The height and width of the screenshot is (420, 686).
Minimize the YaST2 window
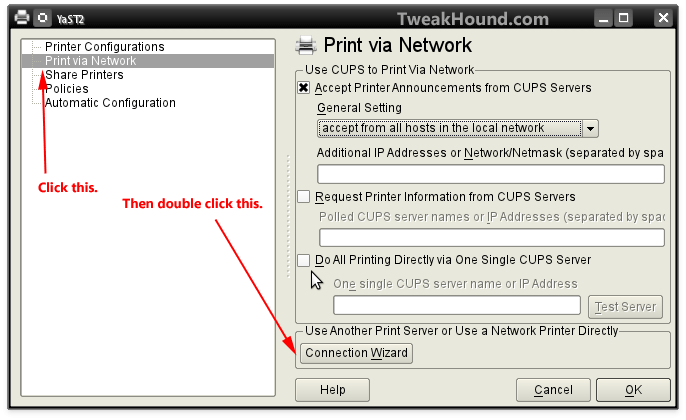(604, 18)
